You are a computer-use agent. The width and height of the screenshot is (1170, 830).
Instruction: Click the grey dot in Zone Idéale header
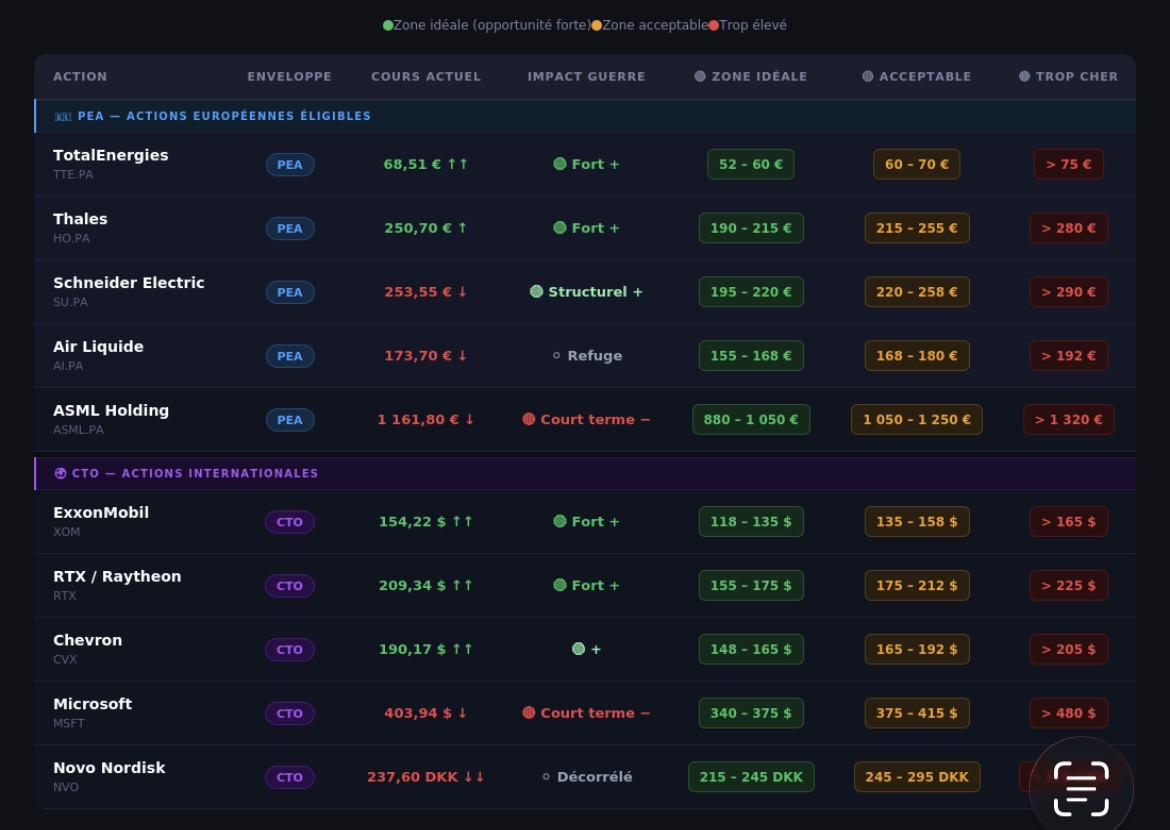(700, 76)
